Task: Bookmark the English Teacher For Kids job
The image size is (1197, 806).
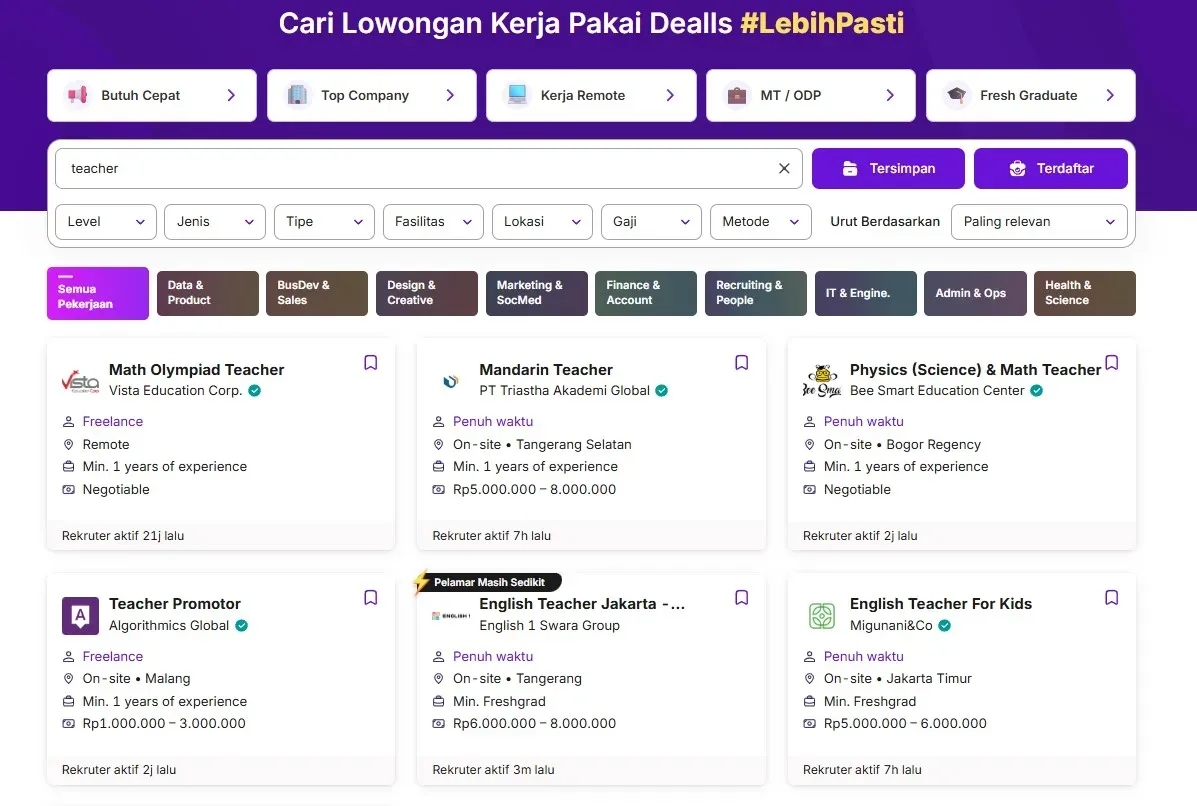Action: (1112, 598)
